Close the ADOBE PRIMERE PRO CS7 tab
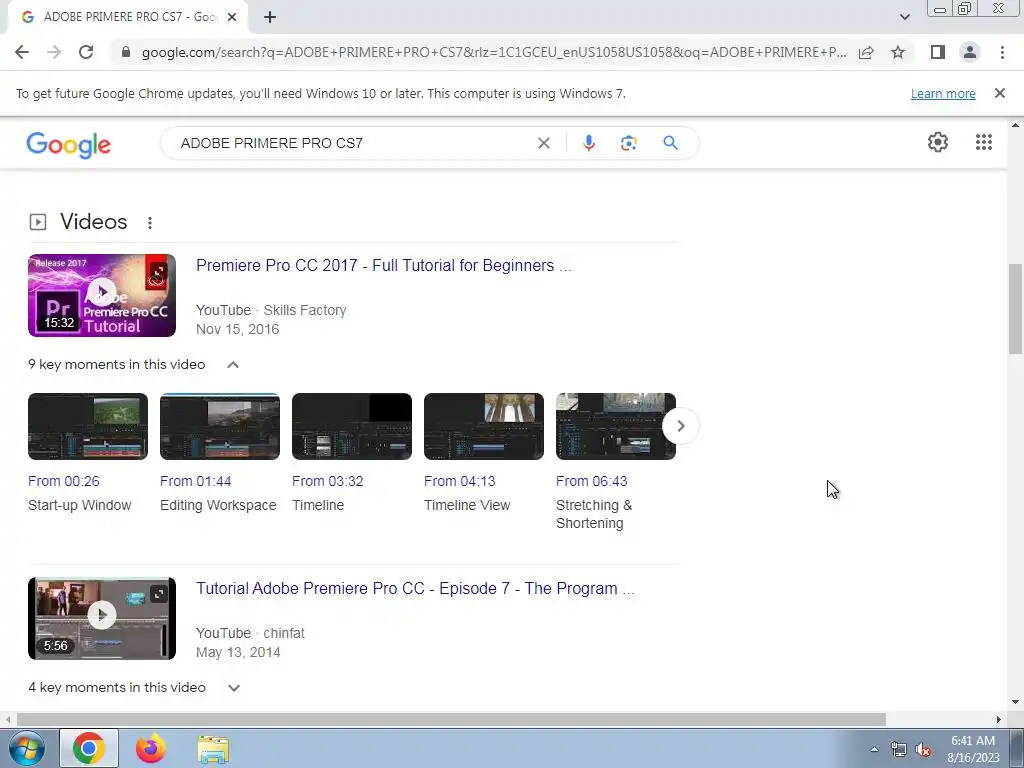1024x768 pixels. (232, 18)
